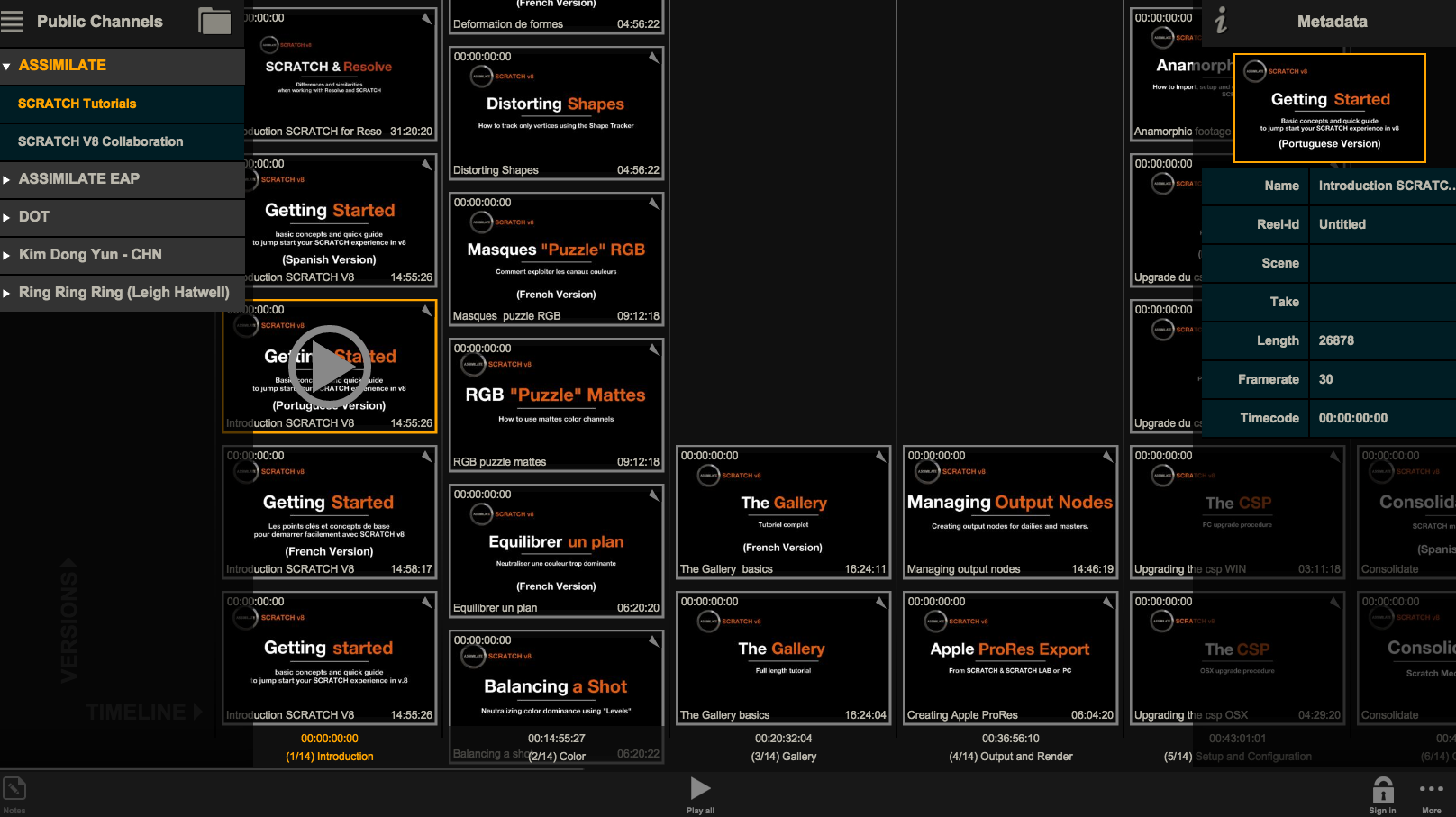Open Managing Output Nodes thumbnail
1456x817 pixels.
pyautogui.click(x=1011, y=513)
